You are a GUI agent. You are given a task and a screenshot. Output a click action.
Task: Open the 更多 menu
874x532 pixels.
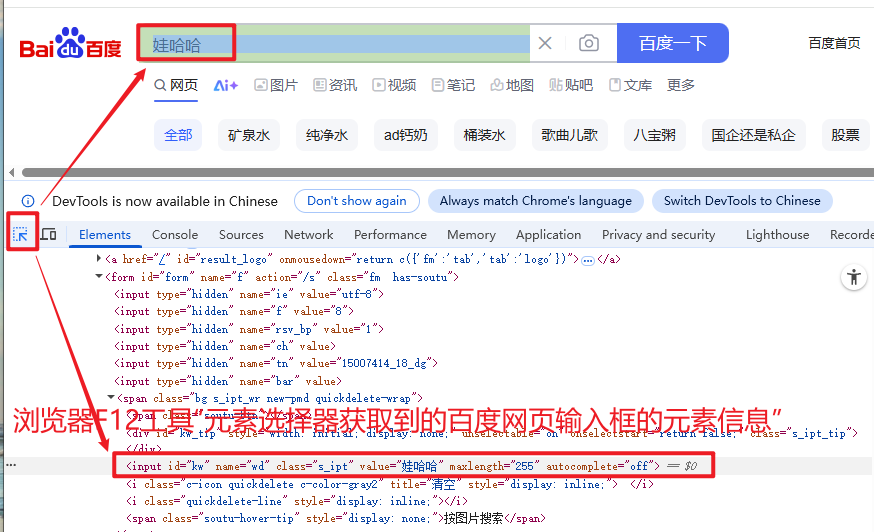click(681, 85)
